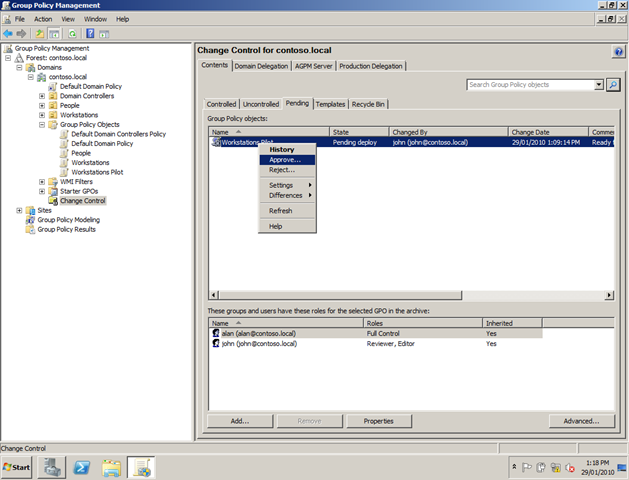Viewport: 629px width, 480px height.
Task: Click the Refresh toolbar icon
Action: [72, 33]
